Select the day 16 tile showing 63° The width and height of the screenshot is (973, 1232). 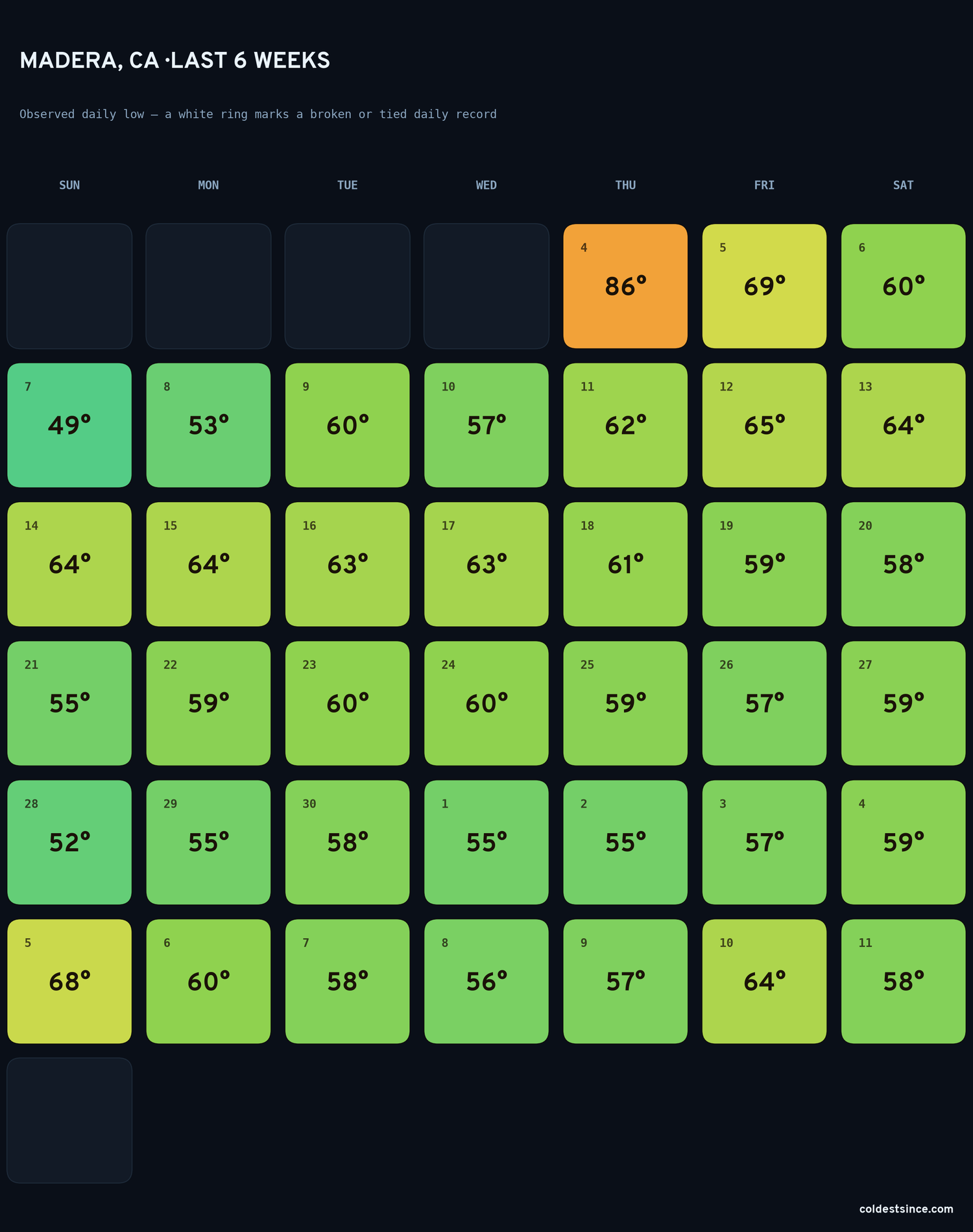(x=347, y=564)
